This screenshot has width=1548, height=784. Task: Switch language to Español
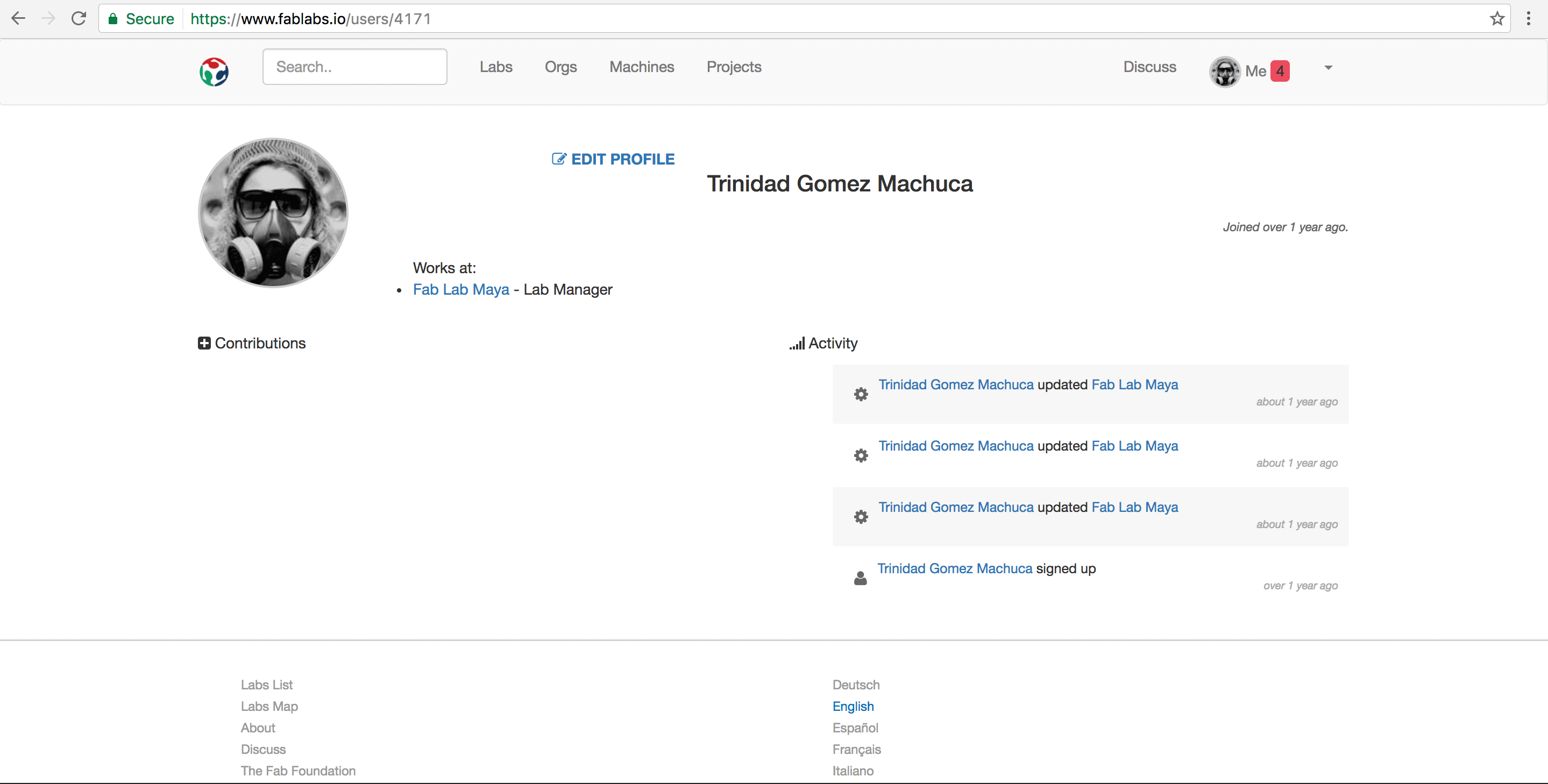(x=855, y=728)
